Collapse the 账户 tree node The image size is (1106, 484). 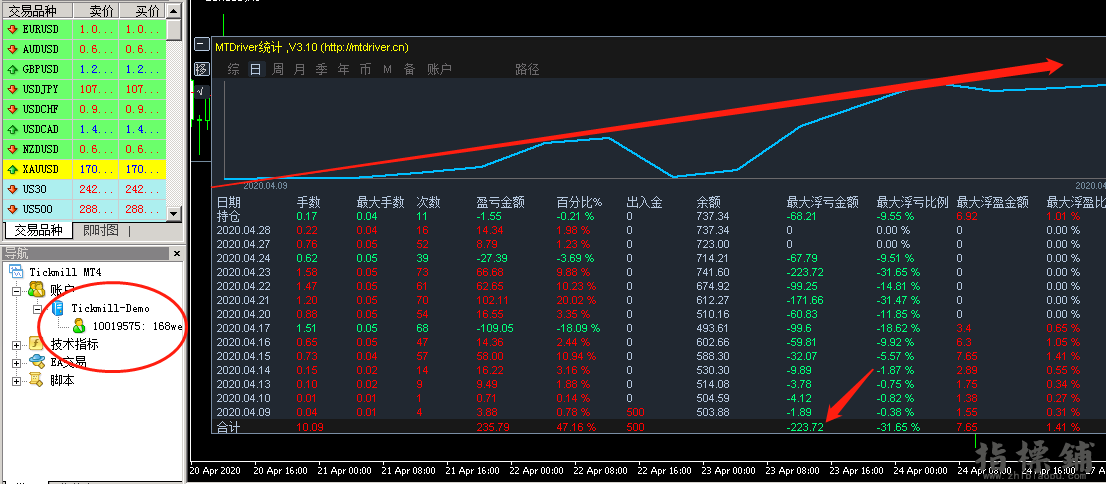16,290
